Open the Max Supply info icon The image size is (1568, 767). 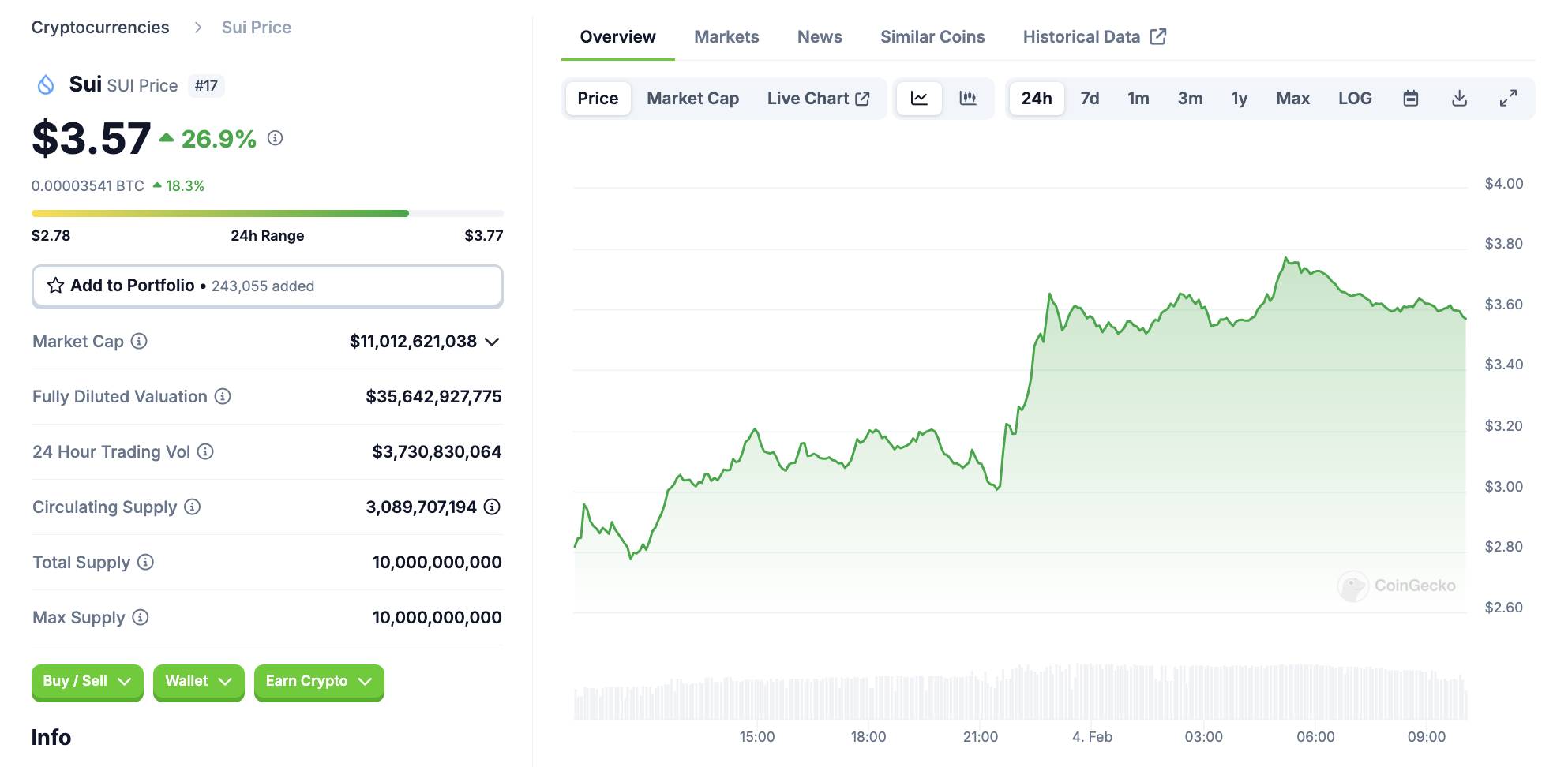(x=141, y=617)
